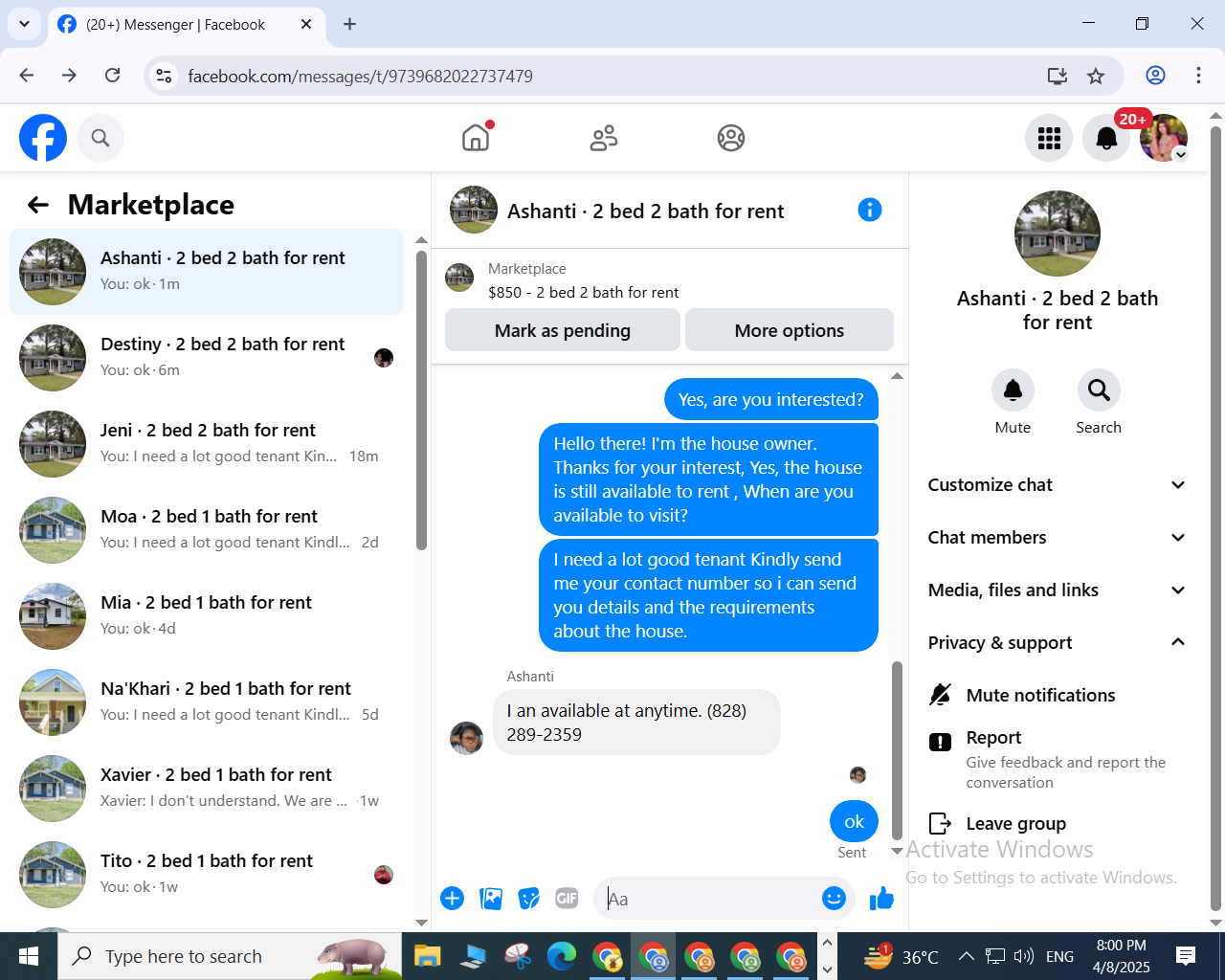Open a new browser tab
This screenshot has height=980, width=1225.
click(349, 24)
